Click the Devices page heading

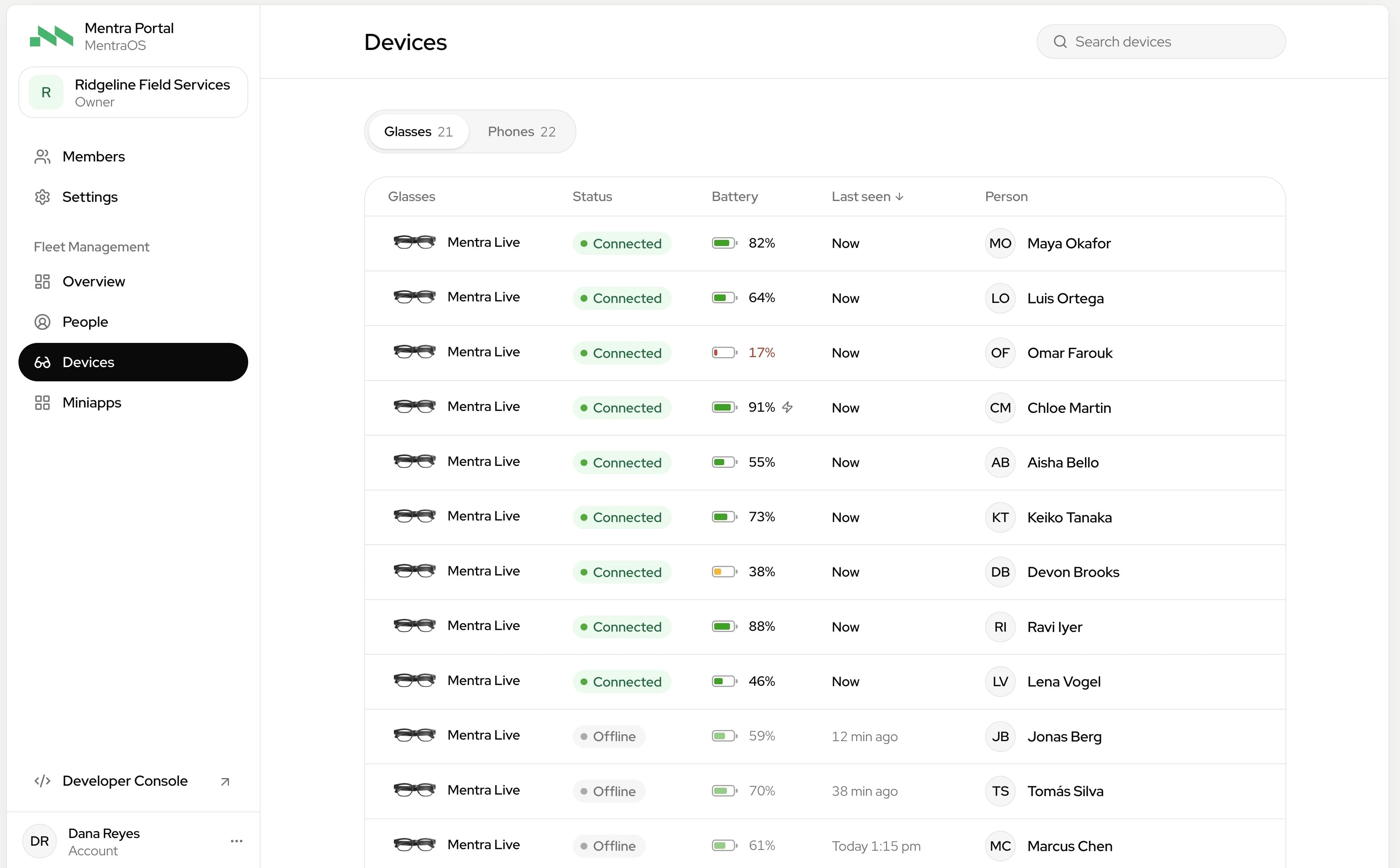click(x=405, y=42)
